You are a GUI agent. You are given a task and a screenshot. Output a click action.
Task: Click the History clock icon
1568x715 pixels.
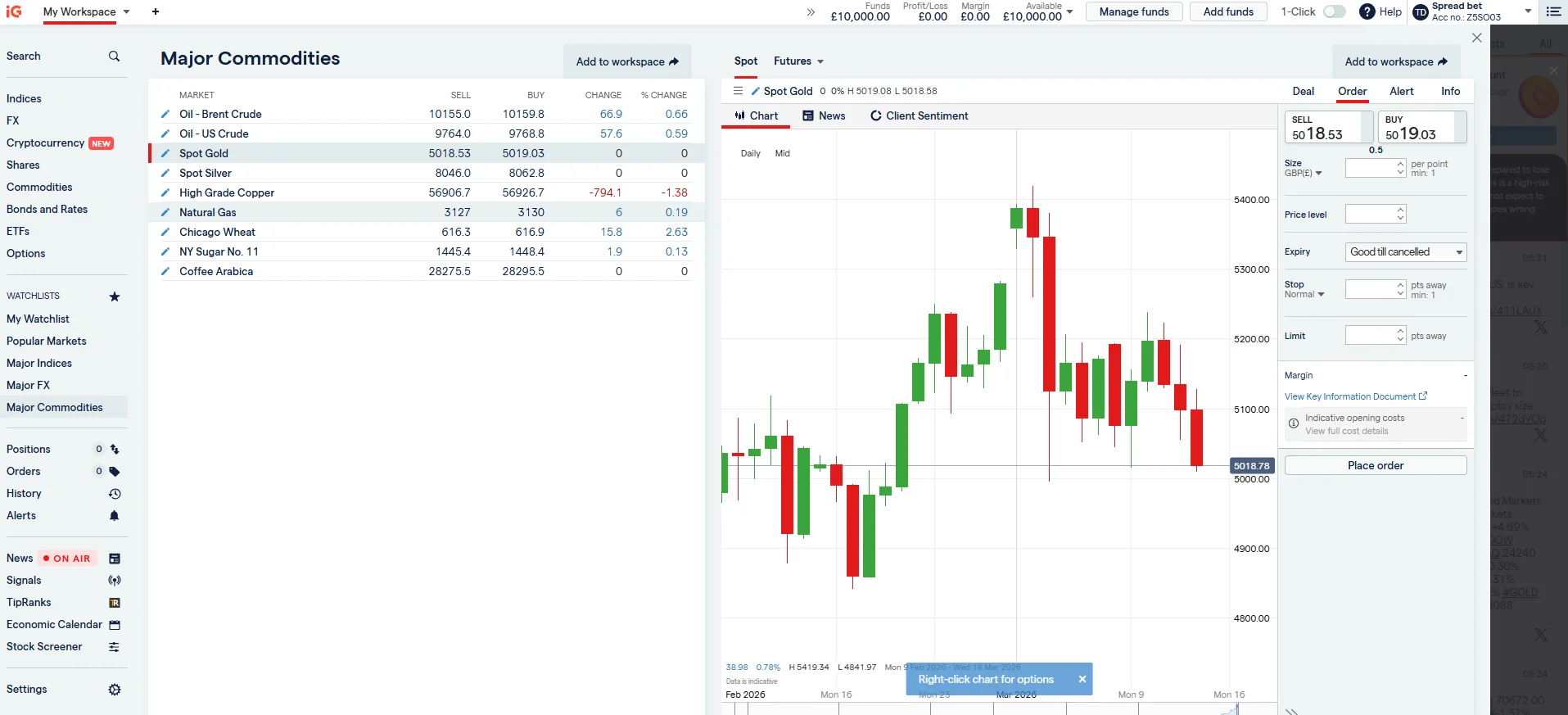click(115, 494)
